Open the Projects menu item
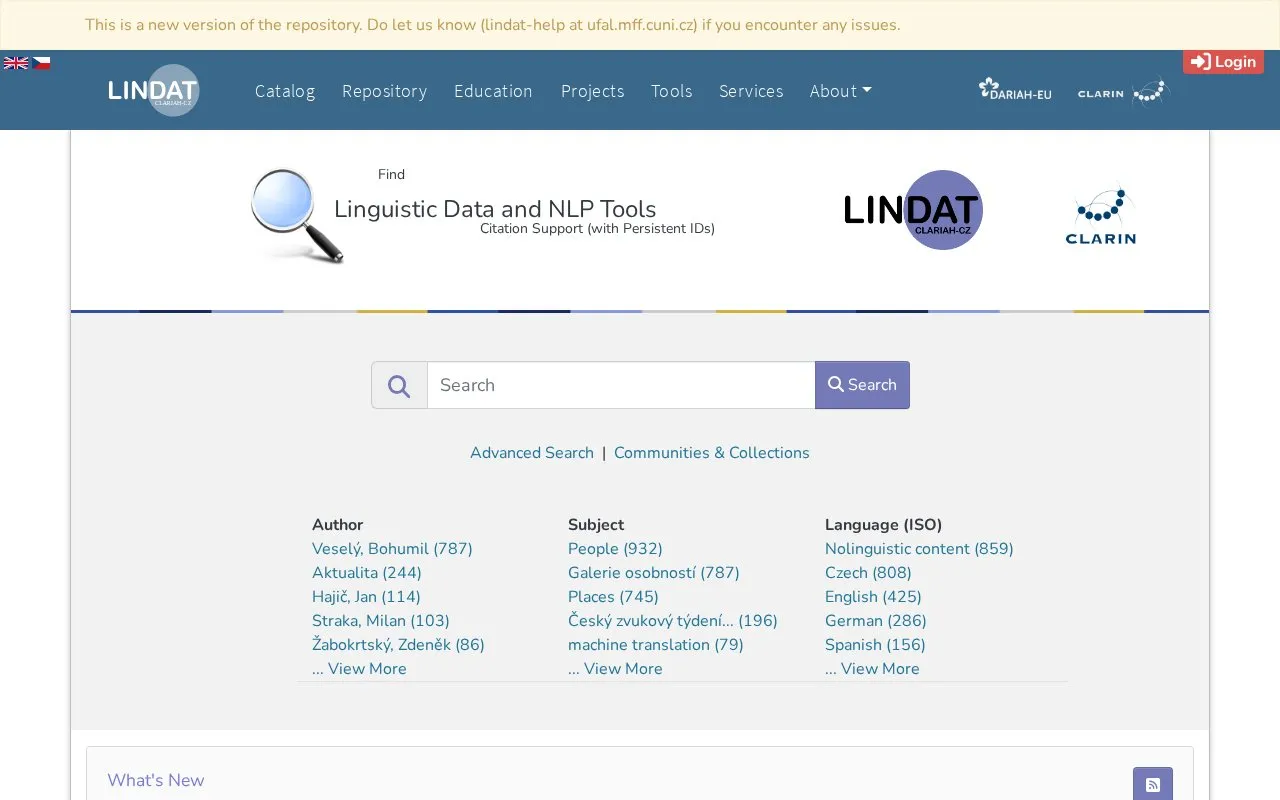The width and height of the screenshot is (1280, 800). pos(592,91)
